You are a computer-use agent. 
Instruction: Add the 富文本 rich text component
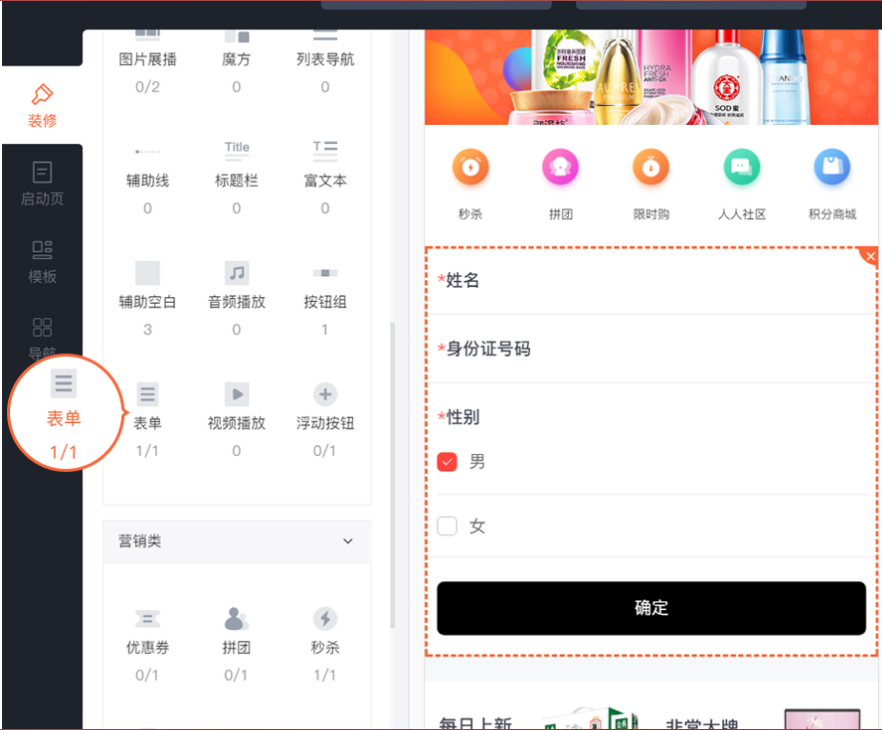click(325, 180)
